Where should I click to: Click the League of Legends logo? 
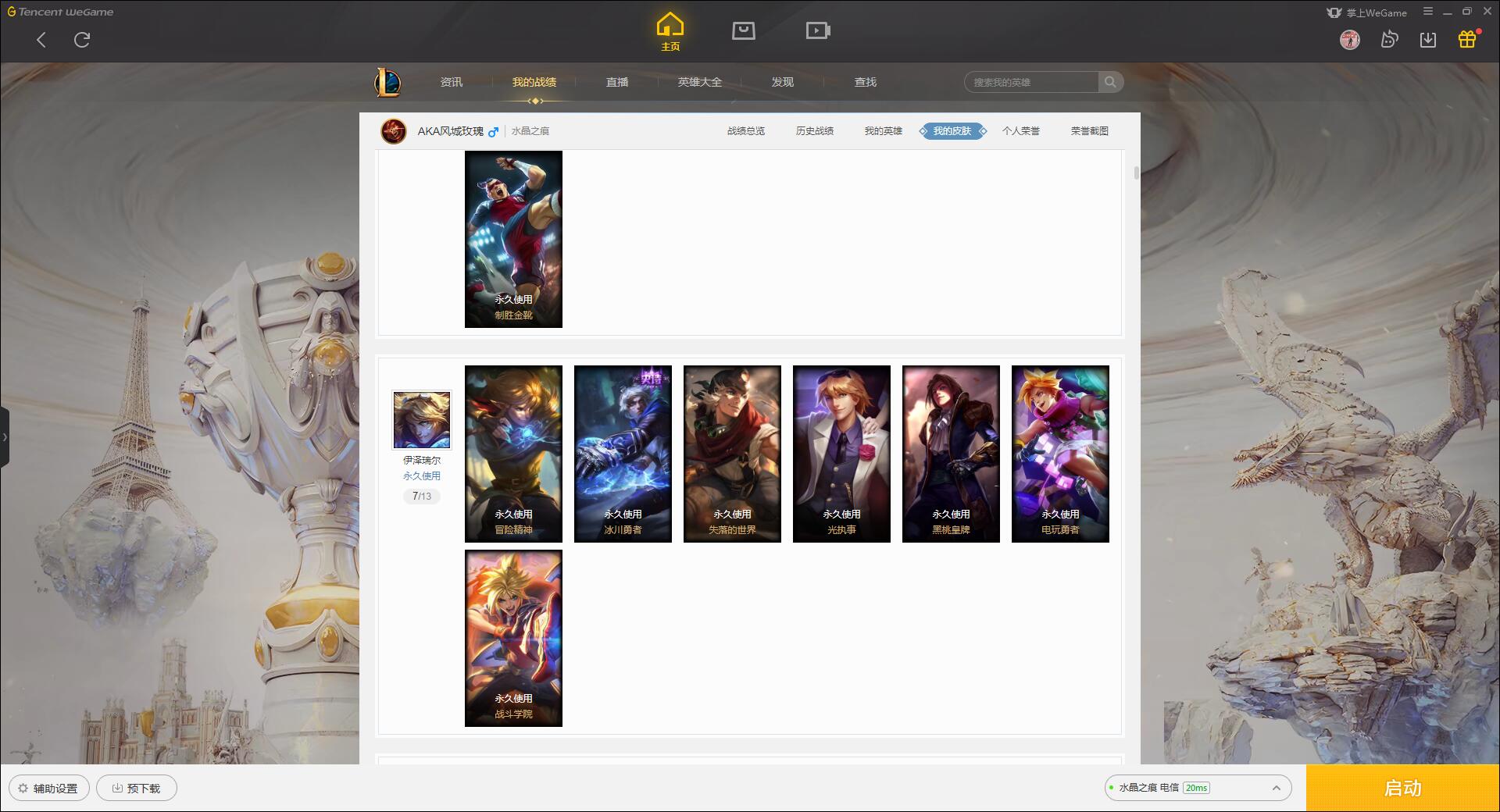click(x=388, y=82)
